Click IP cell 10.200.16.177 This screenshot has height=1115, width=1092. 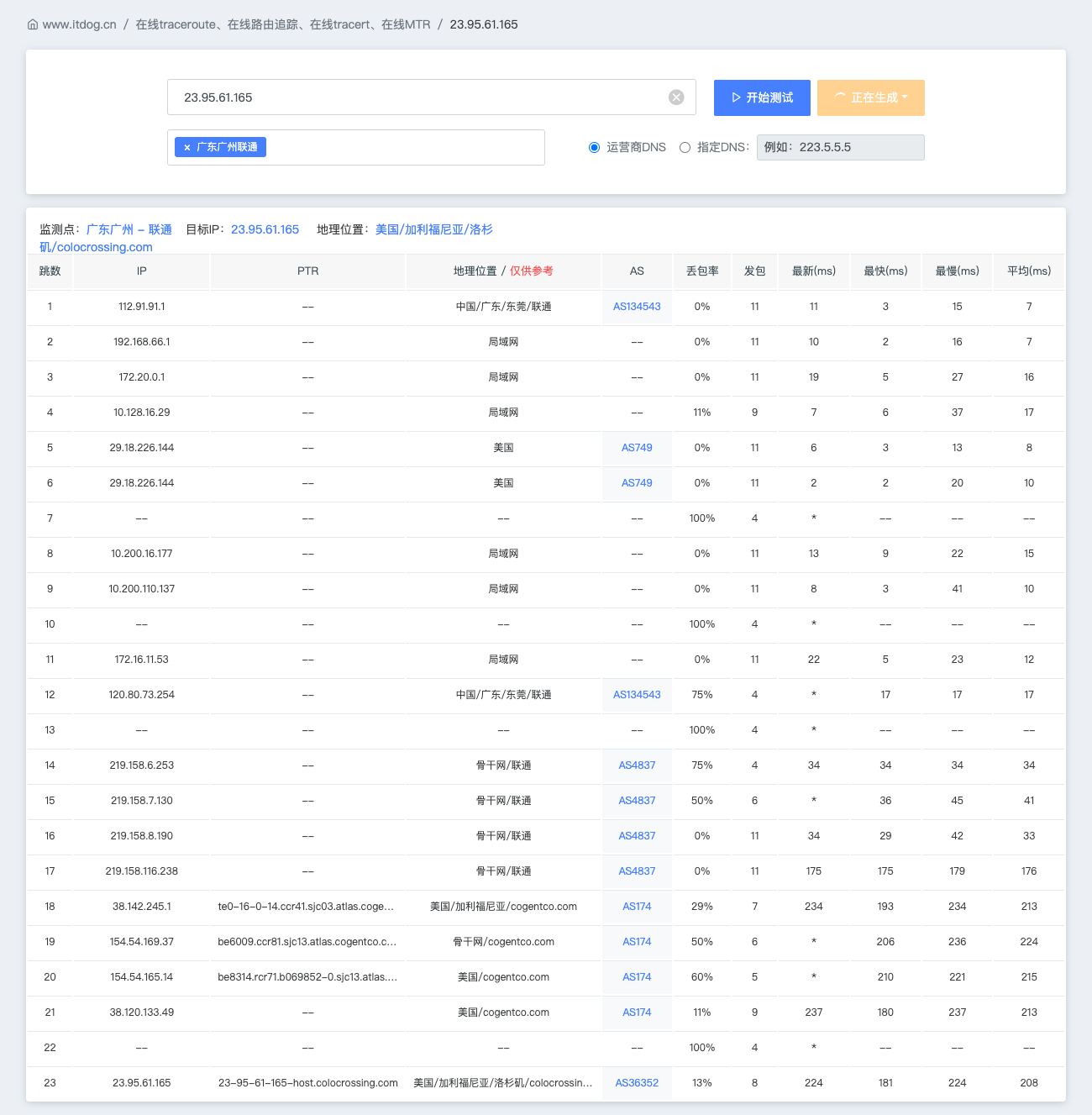click(x=142, y=554)
